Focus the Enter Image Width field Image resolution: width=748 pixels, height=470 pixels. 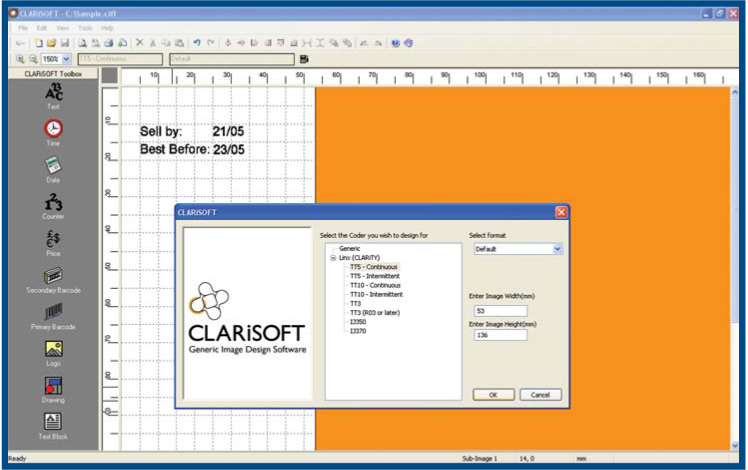[500, 311]
